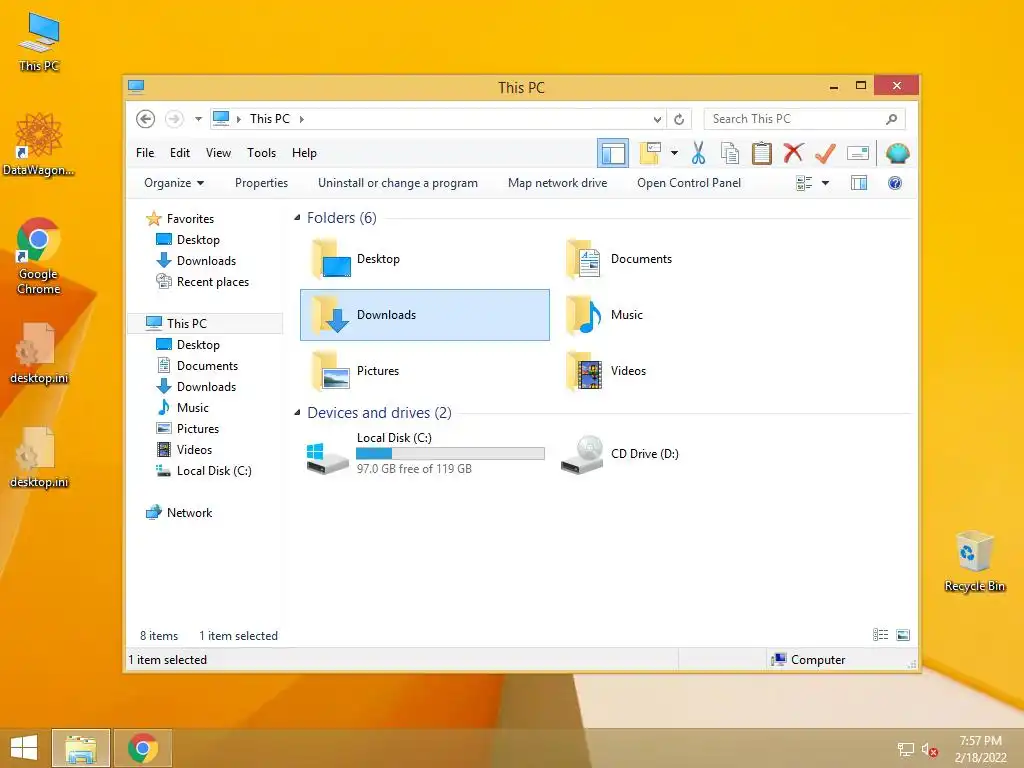Select Local Disk (C:) in the navigation pane
The image size is (1024, 768).
(x=204, y=471)
